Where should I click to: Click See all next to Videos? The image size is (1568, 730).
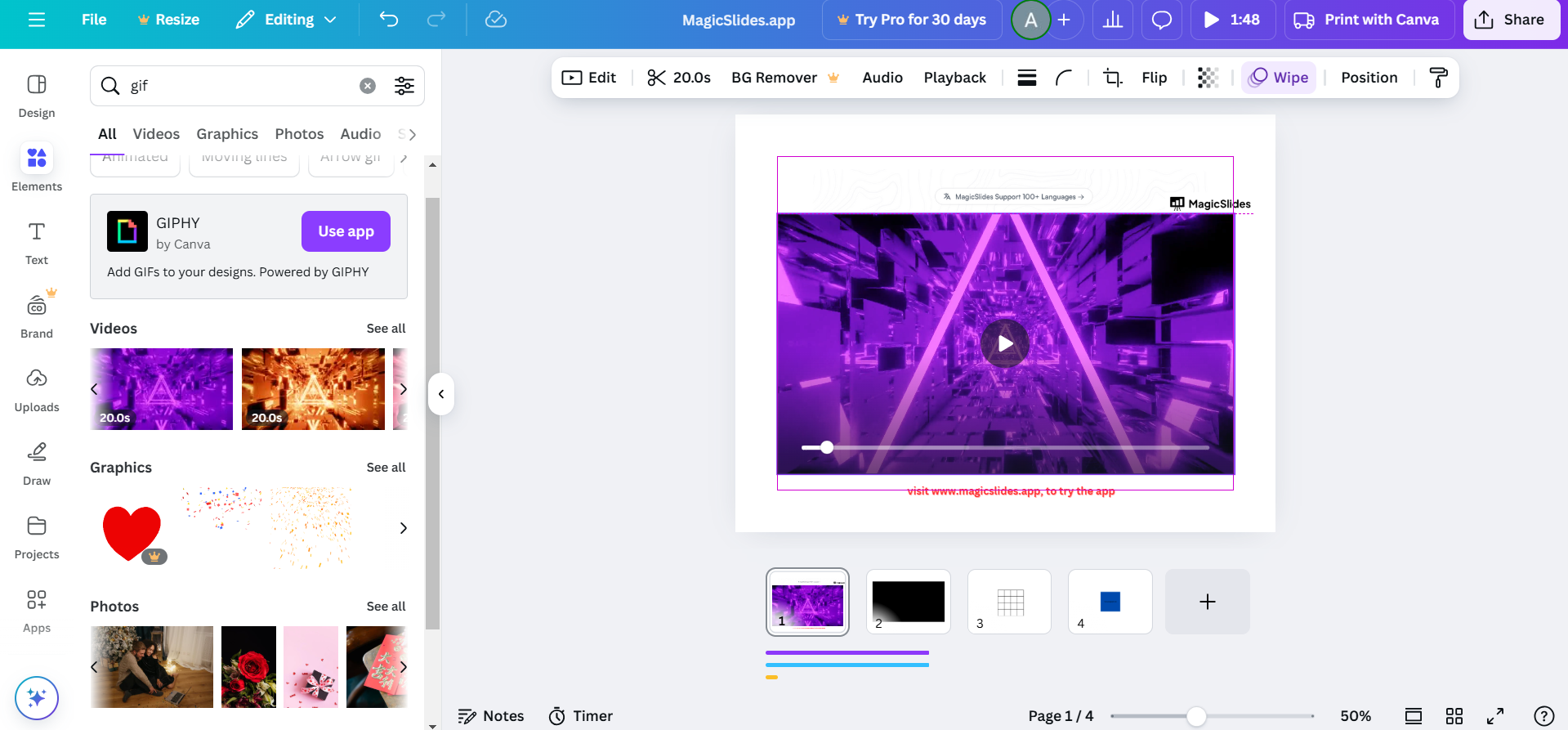tap(386, 329)
